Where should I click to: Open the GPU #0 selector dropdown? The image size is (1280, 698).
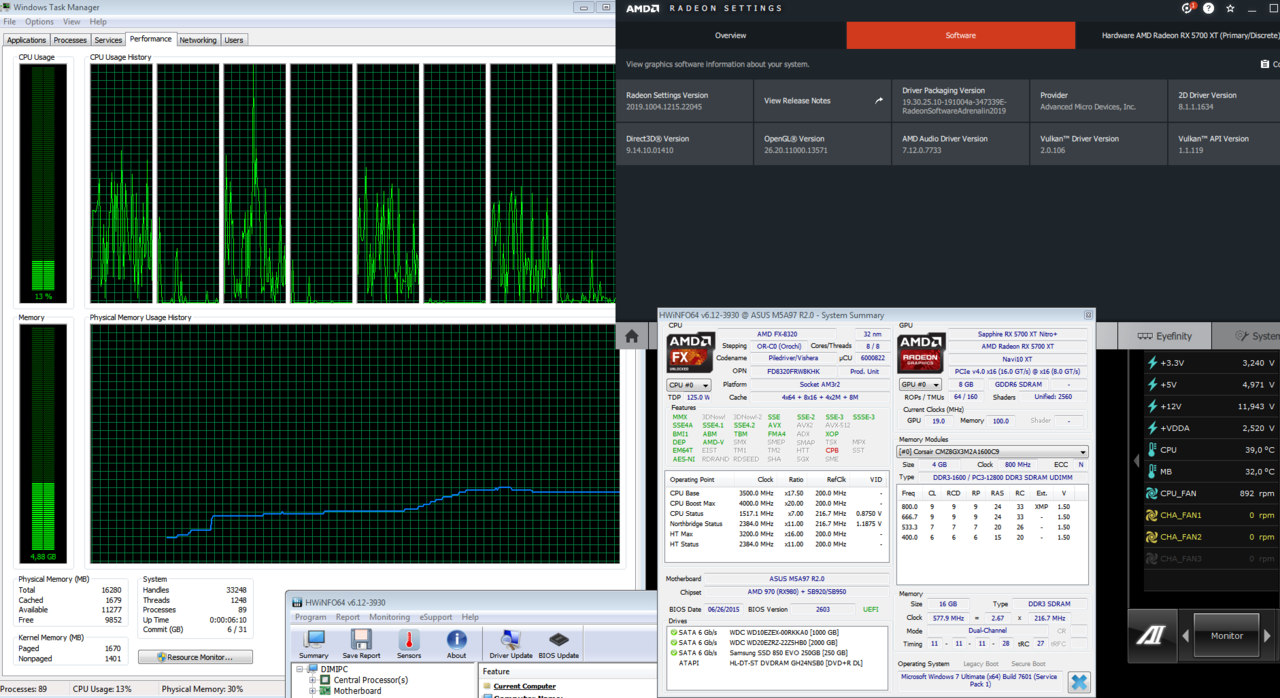click(x=920, y=385)
